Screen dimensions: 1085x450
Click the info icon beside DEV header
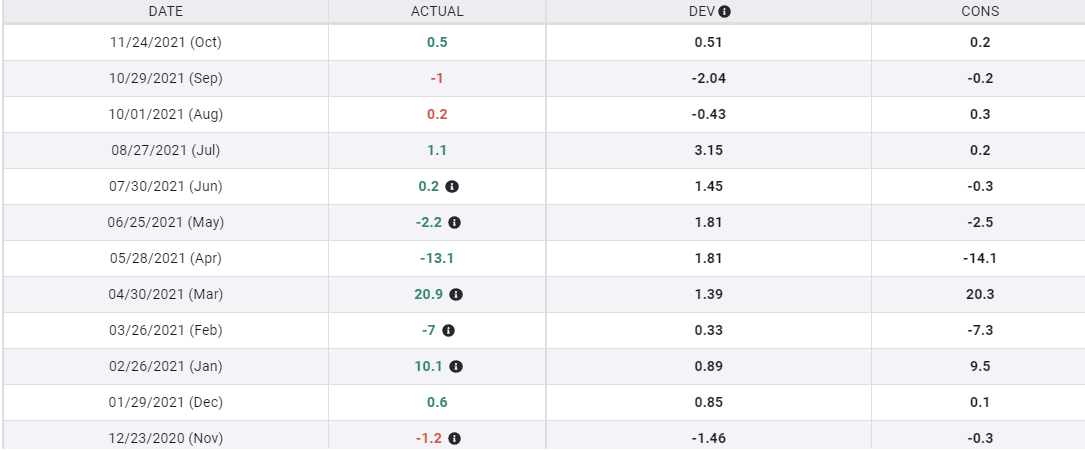[x=725, y=12]
